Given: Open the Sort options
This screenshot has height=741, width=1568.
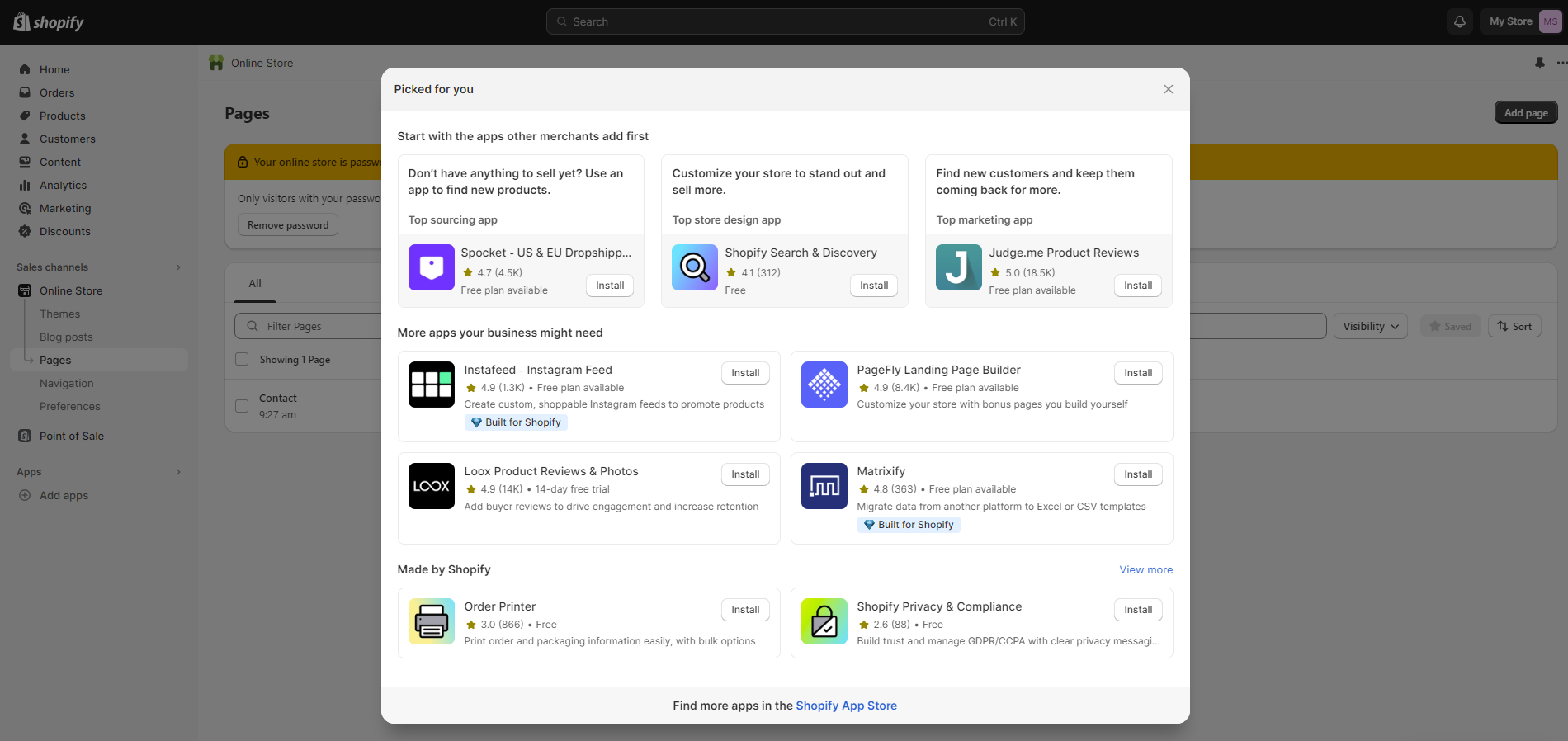Looking at the screenshot, I should tap(1514, 326).
